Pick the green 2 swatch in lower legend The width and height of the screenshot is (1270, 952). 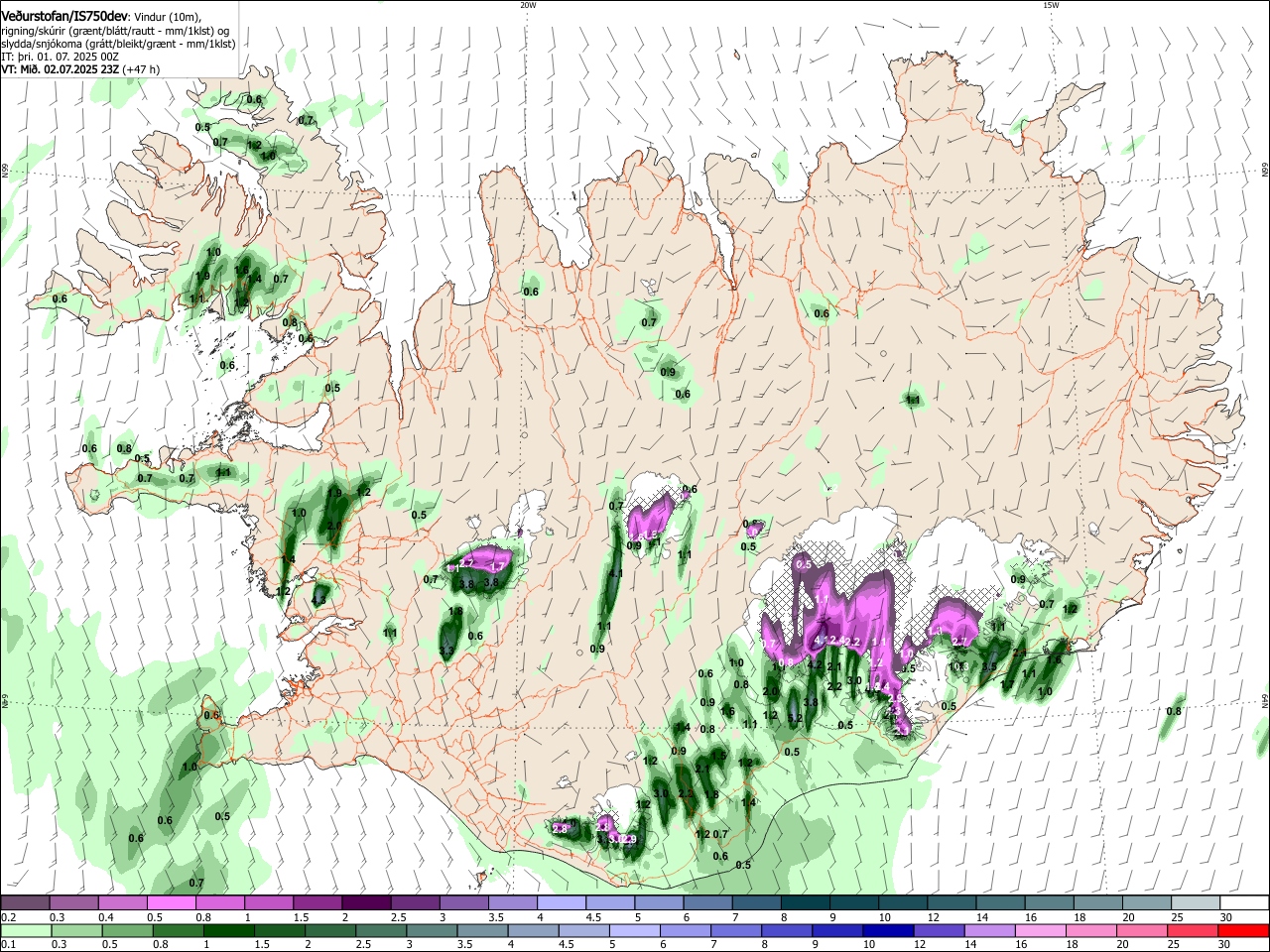click(x=329, y=930)
